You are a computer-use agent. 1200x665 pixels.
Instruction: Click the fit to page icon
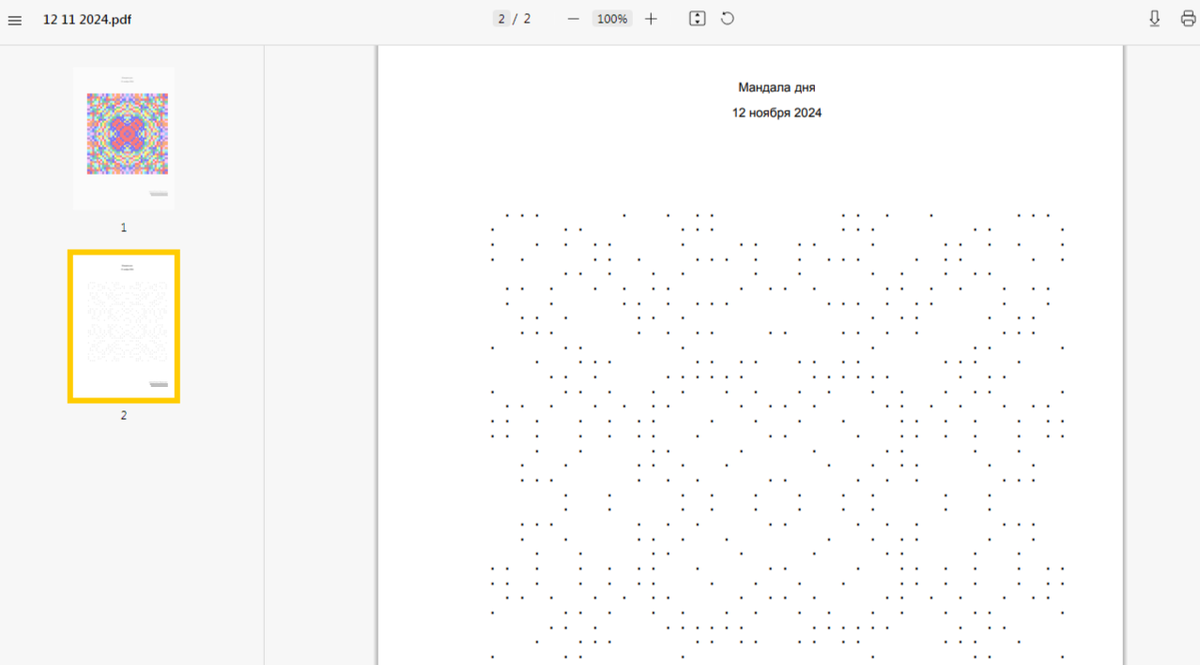tap(698, 19)
